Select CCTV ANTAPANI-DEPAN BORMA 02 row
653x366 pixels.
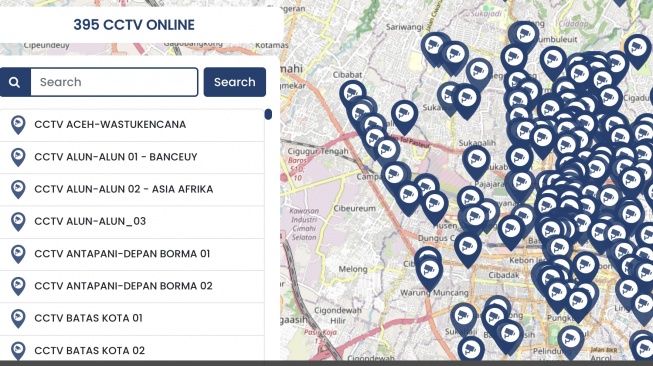coord(132,286)
